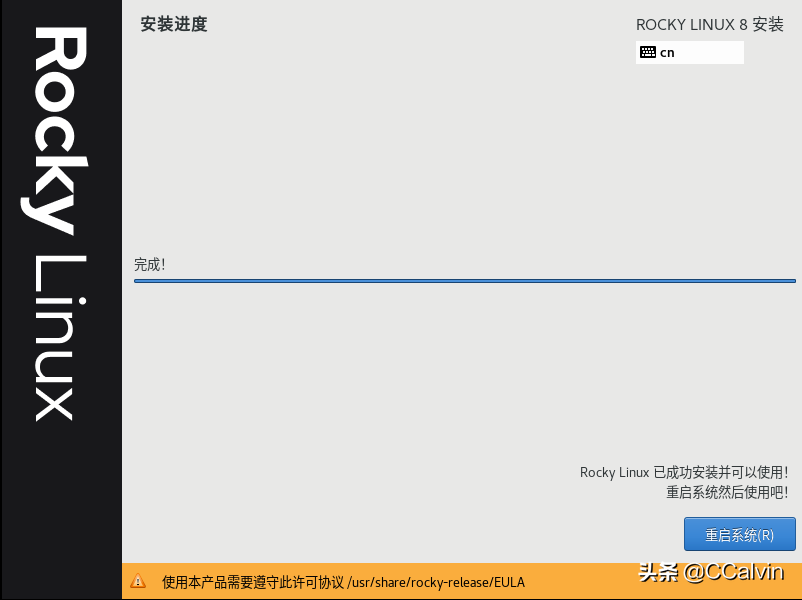Click the /usr/share/rocky-release/EULA path

(436, 582)
